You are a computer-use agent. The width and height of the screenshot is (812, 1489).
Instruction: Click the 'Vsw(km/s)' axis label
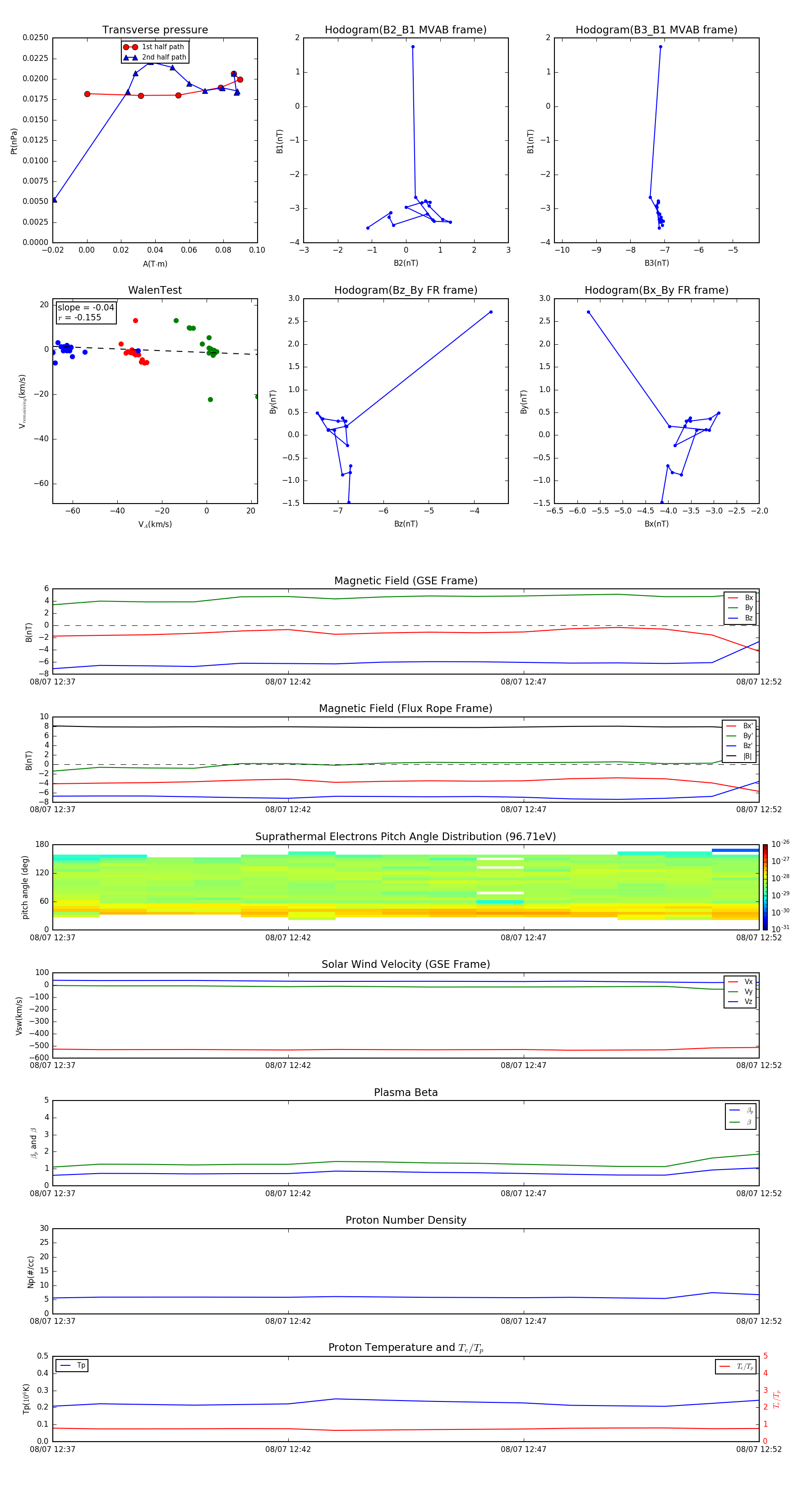coord(19,1016)
